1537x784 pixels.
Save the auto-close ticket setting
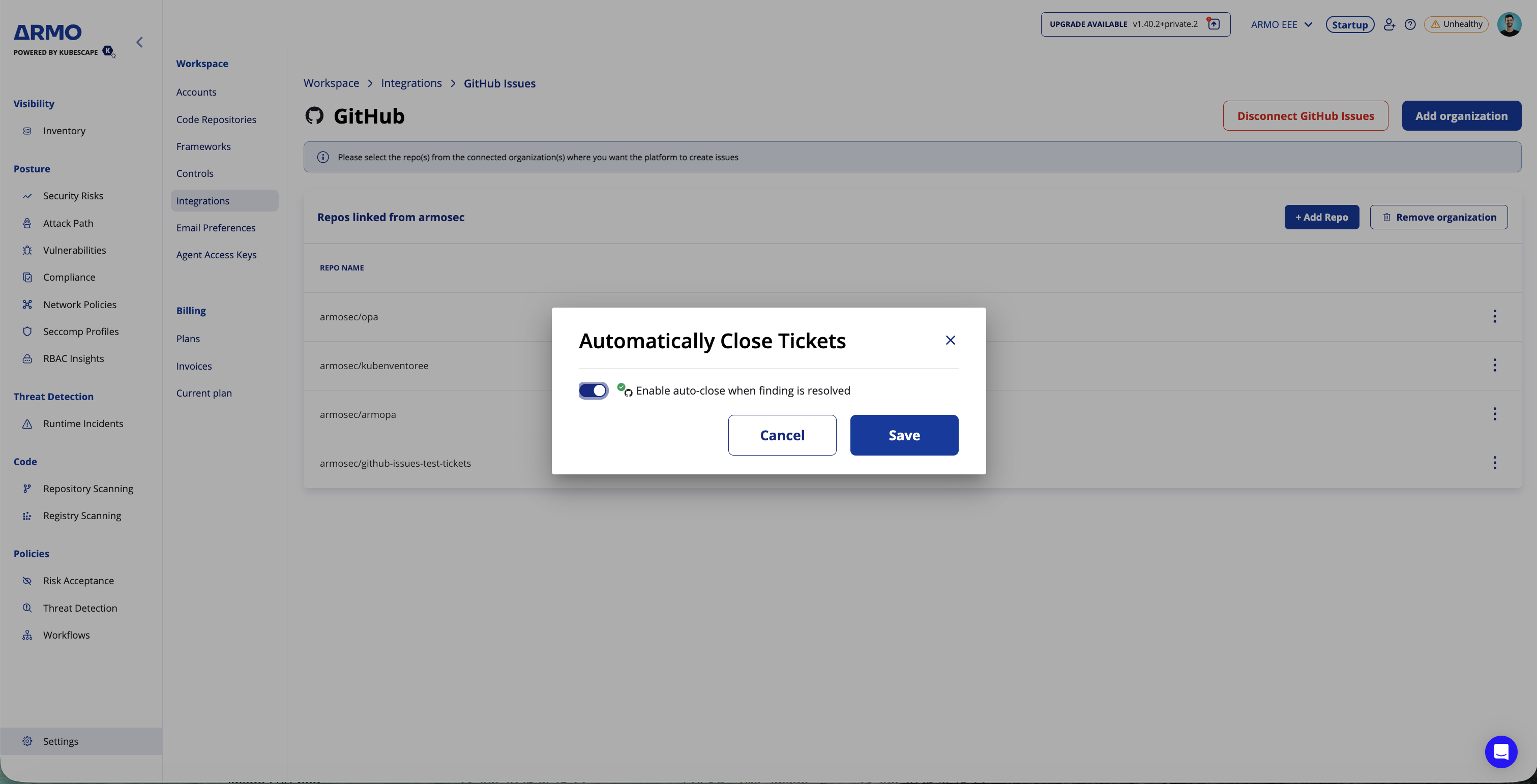pos(904,435)
